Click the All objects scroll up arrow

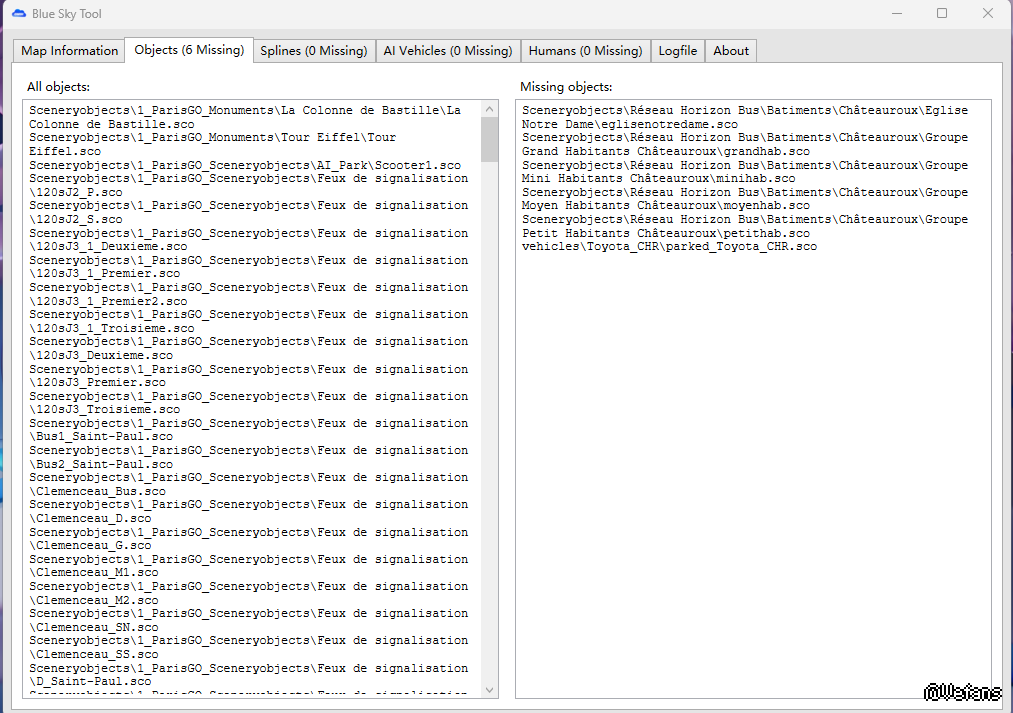click(490, 109)
